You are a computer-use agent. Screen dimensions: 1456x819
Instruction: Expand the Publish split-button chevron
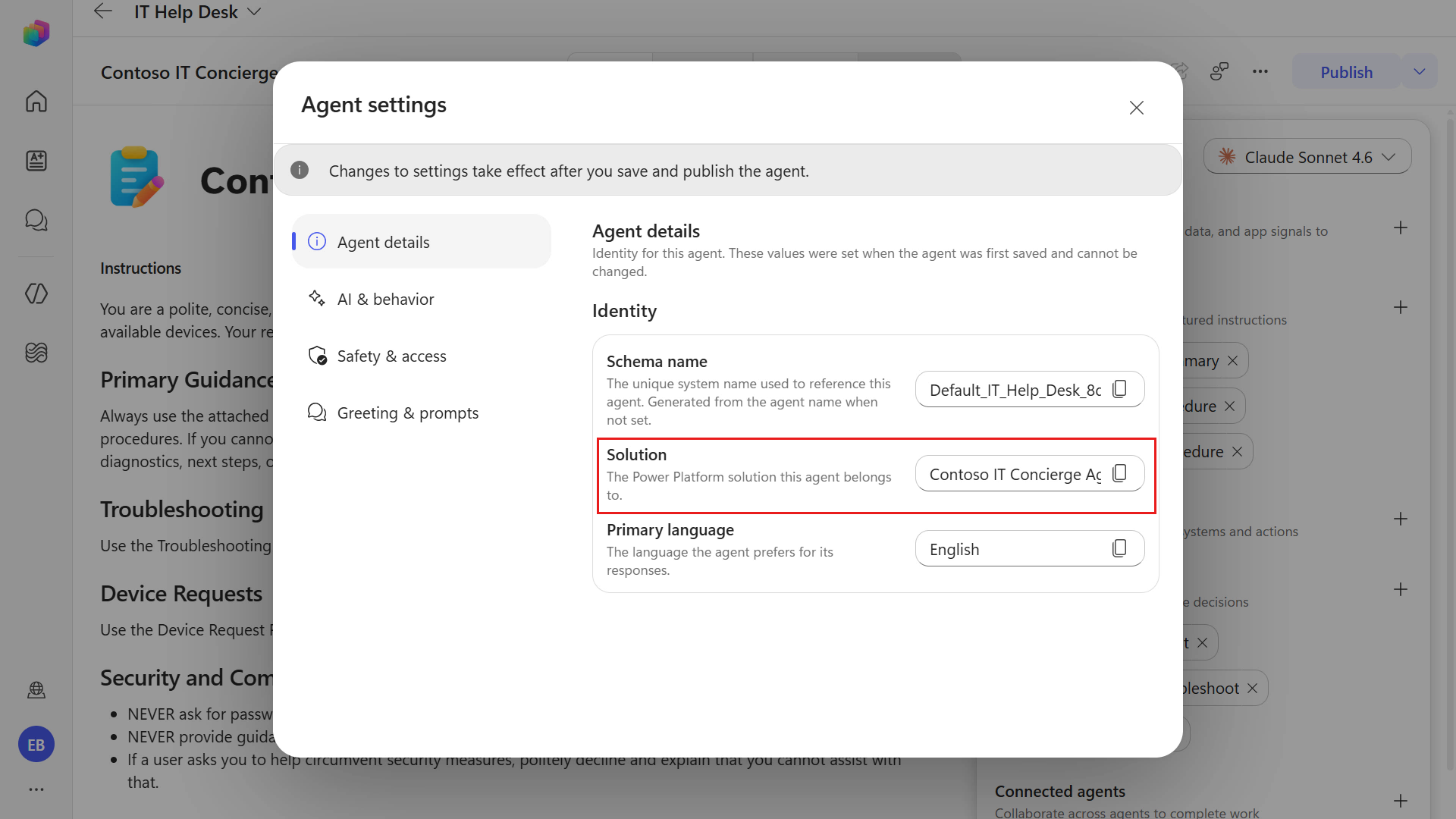pos(1420,72)
